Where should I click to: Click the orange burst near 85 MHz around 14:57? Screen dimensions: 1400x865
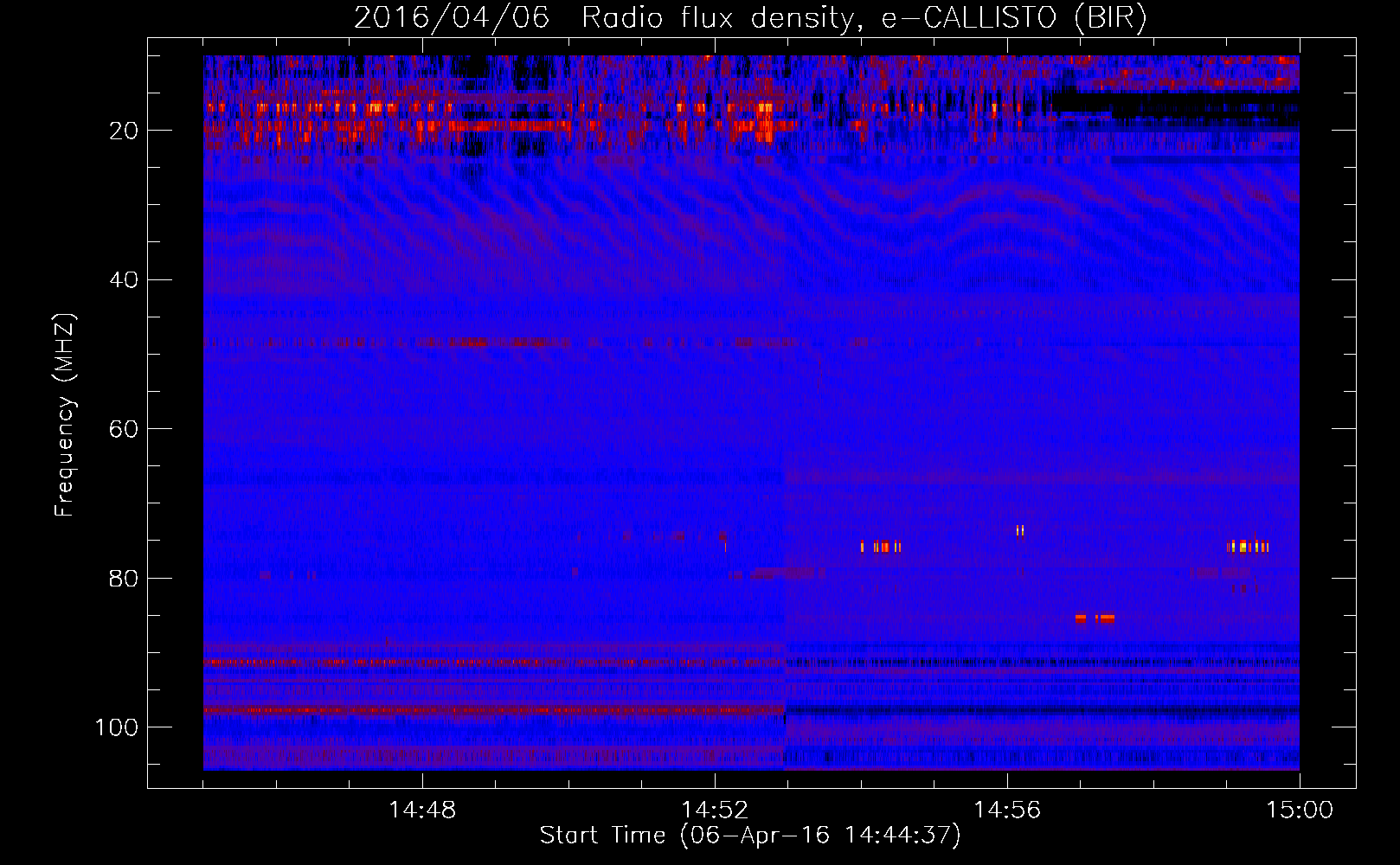tap(1095, 618)
